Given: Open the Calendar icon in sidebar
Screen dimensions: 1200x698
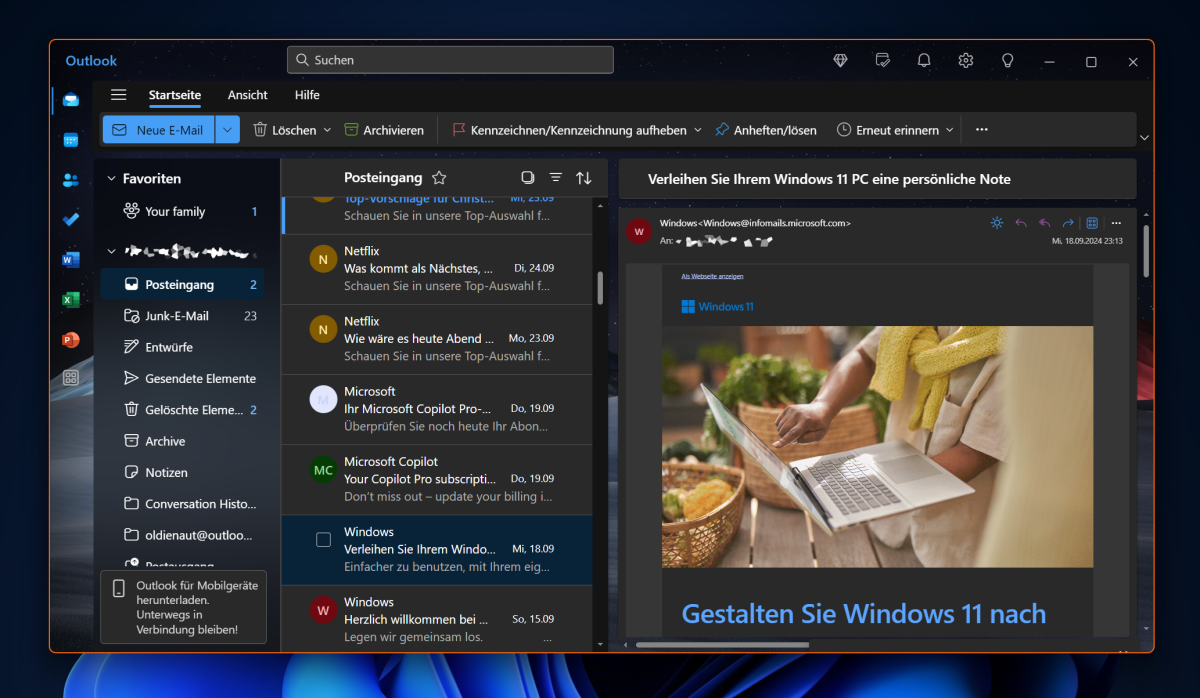Looking at the screenshot, I should tap(69, 140).
